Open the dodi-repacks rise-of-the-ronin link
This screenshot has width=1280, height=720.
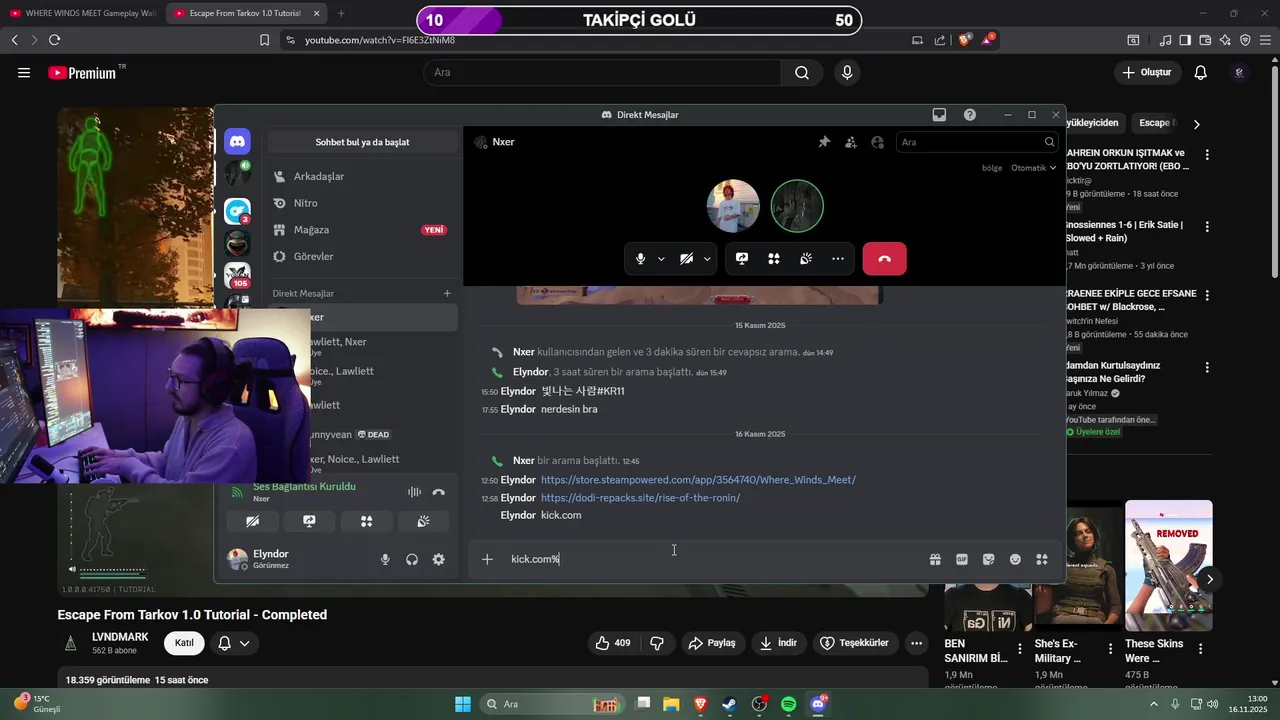640,498
